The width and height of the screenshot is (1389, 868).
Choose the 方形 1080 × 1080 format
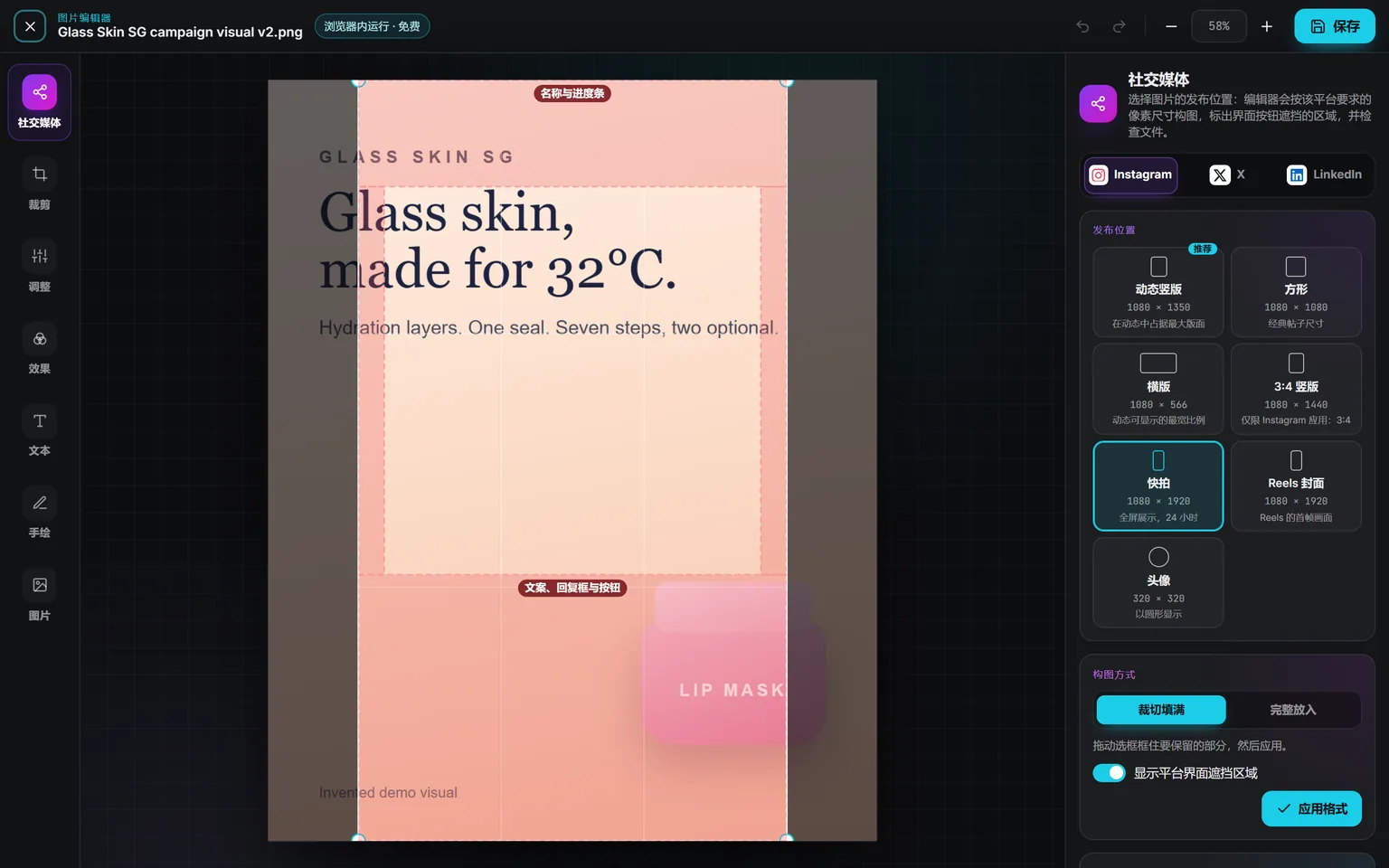coord(1296,292)
